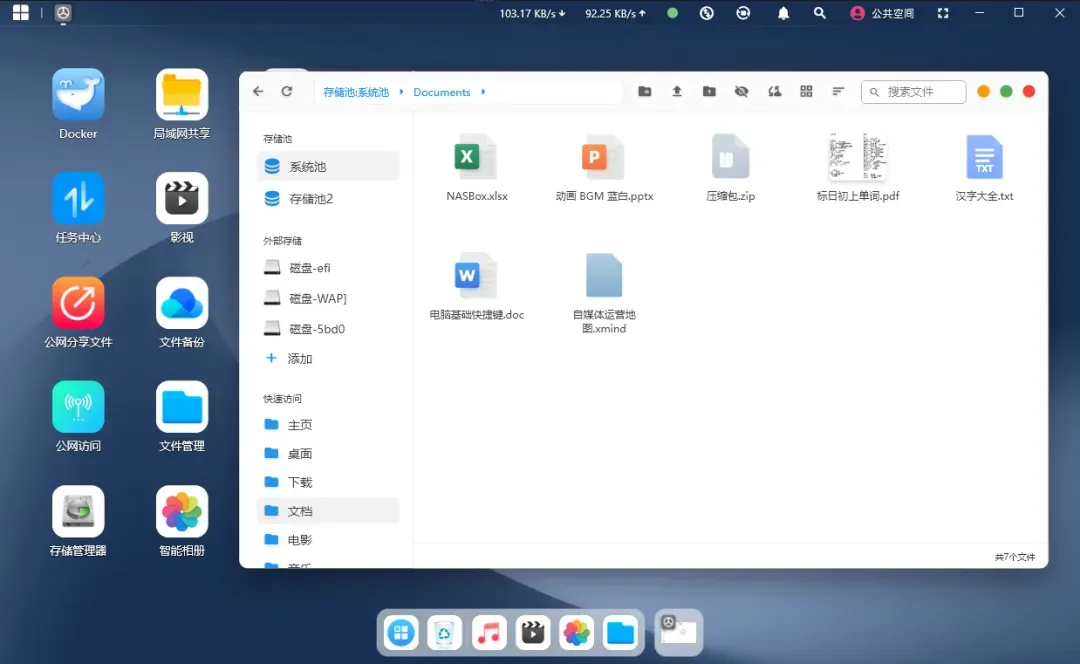Image resolution: width=1080 pixels, height=664 pixels.
Task: Click the green status indicator dot
Action: click(x=672, y=13)
